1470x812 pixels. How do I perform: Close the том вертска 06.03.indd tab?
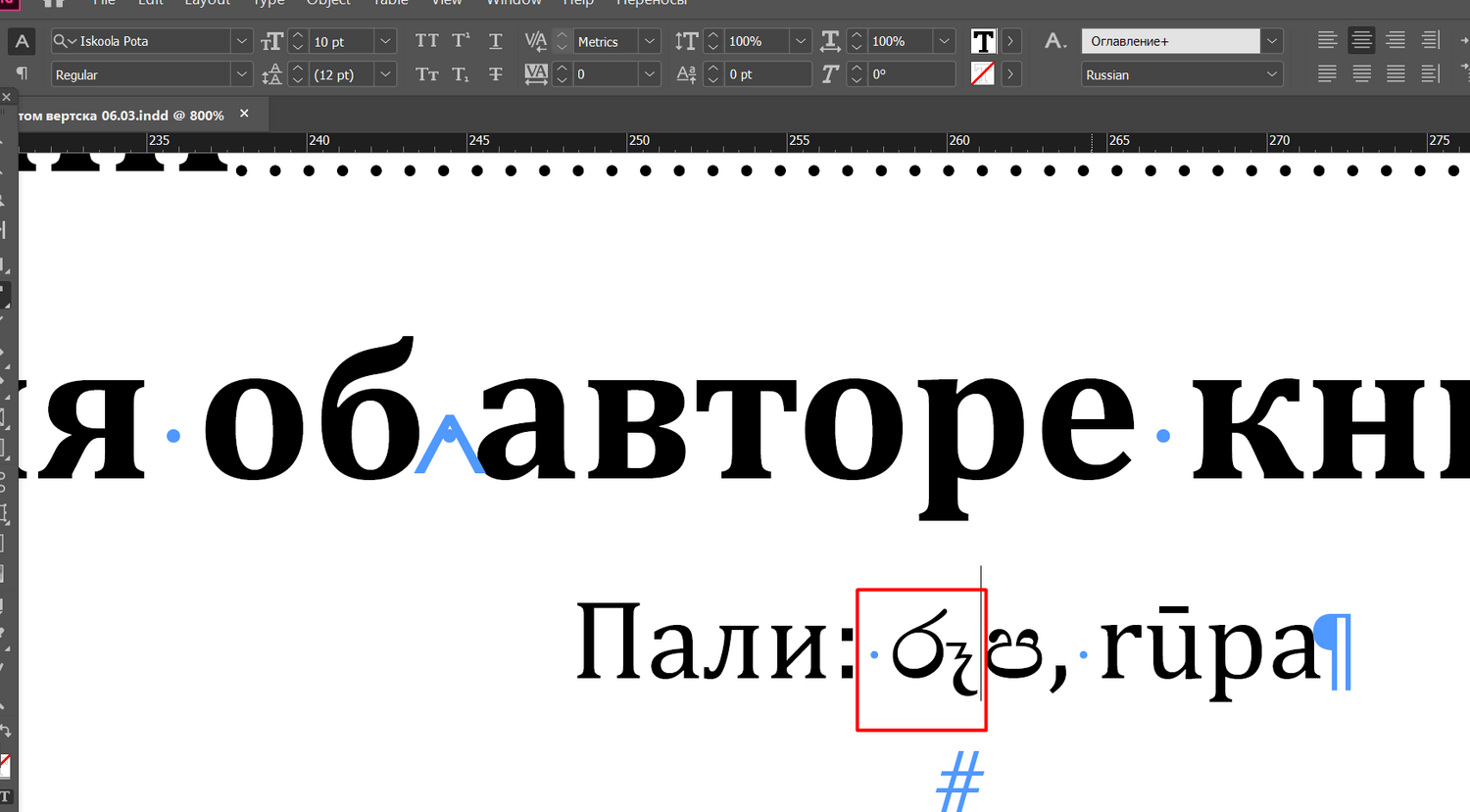pos(244,114)
